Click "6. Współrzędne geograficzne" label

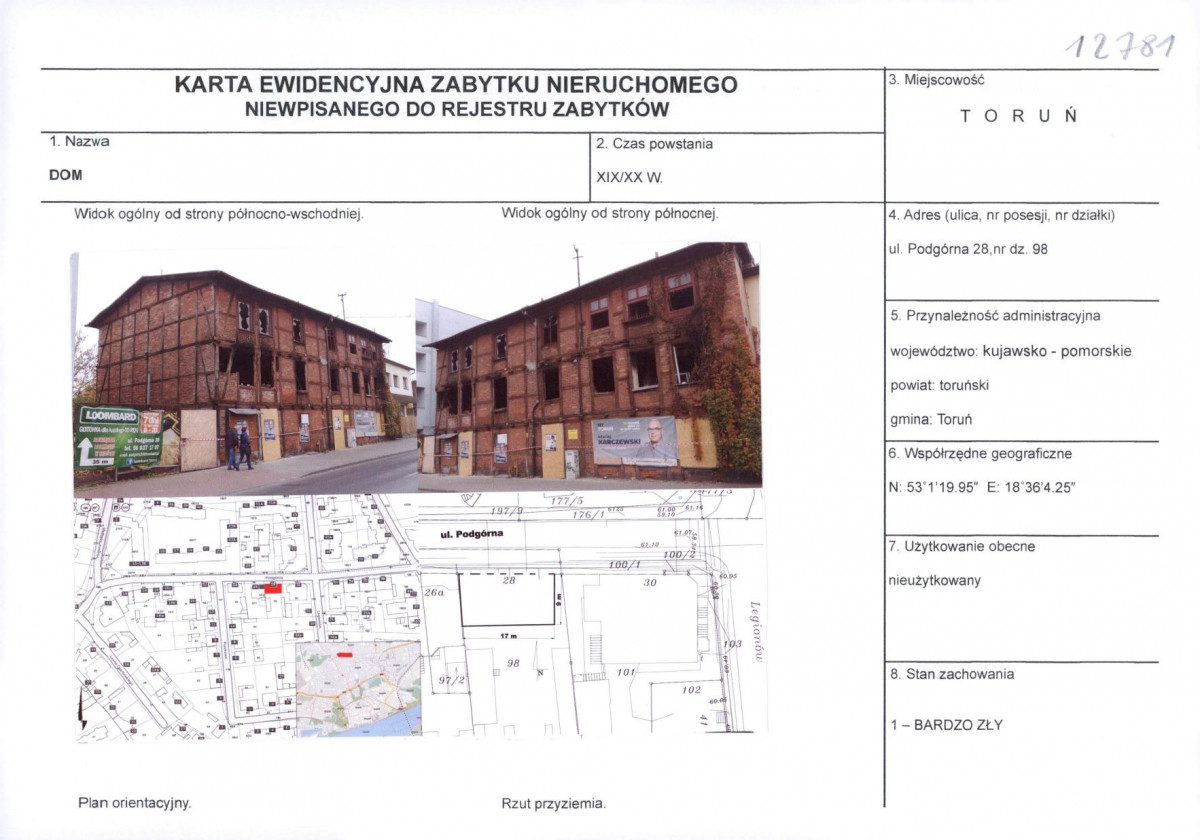click(980, 453)
